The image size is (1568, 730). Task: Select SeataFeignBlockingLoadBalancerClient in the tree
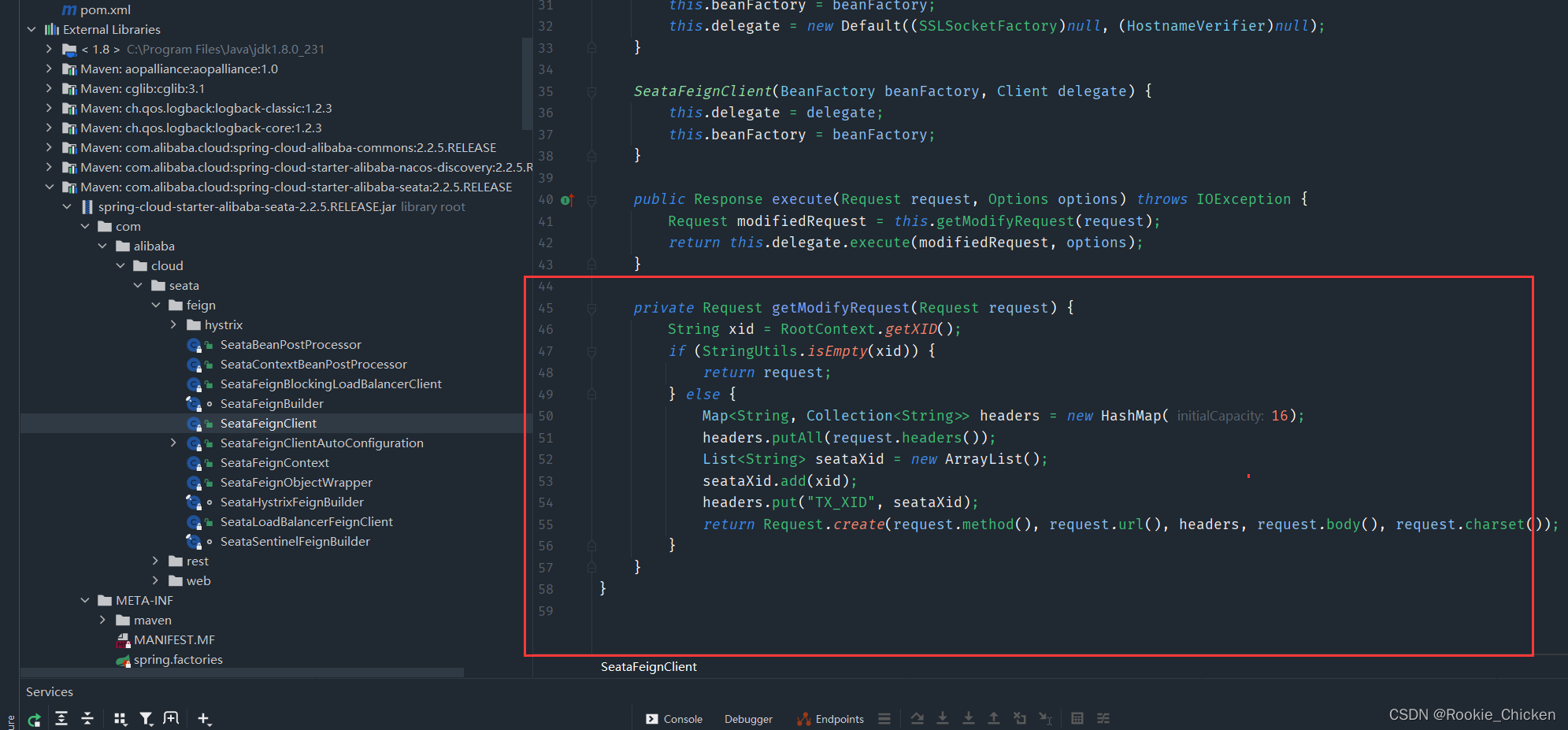tap(331, 384)
